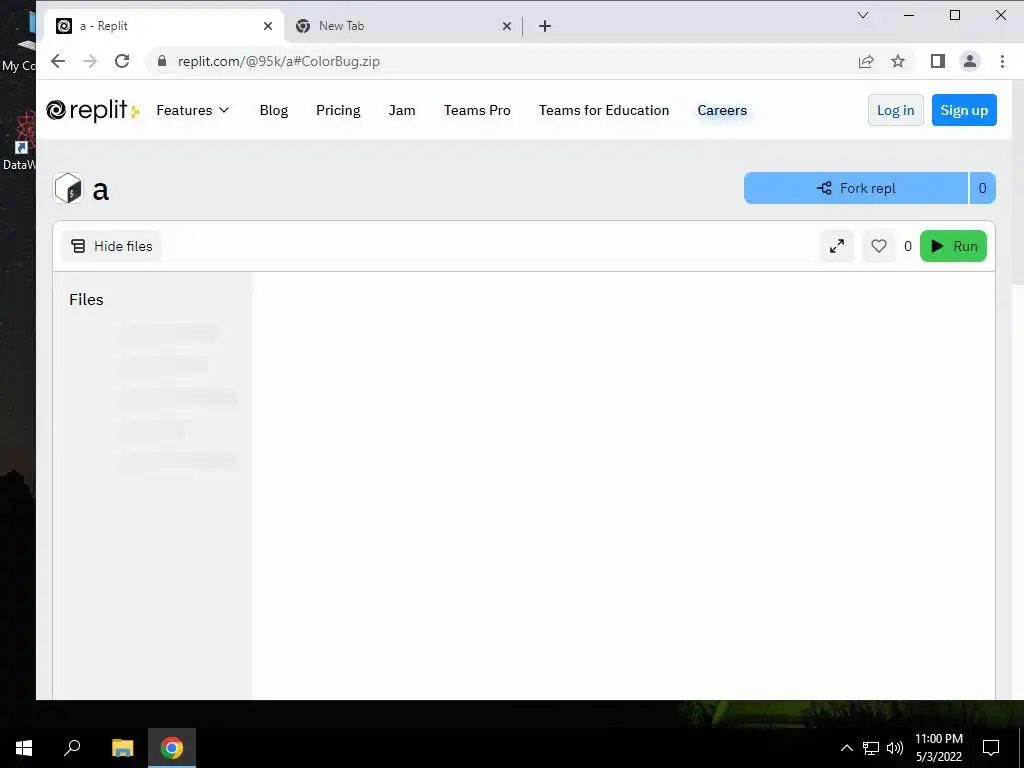Open the Jam link
Screen dimensions: 1024x768
coord(402,110)
